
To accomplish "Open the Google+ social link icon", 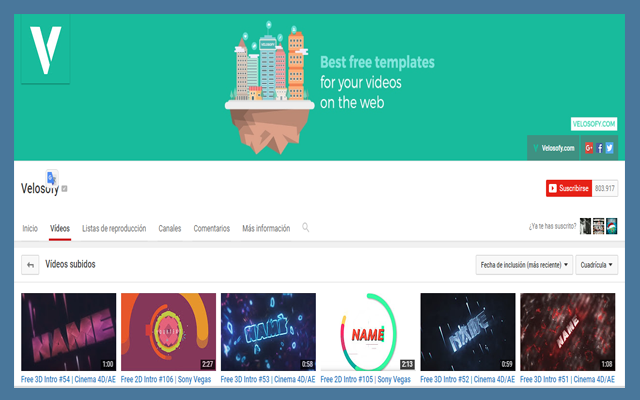I will click(589, 148).
